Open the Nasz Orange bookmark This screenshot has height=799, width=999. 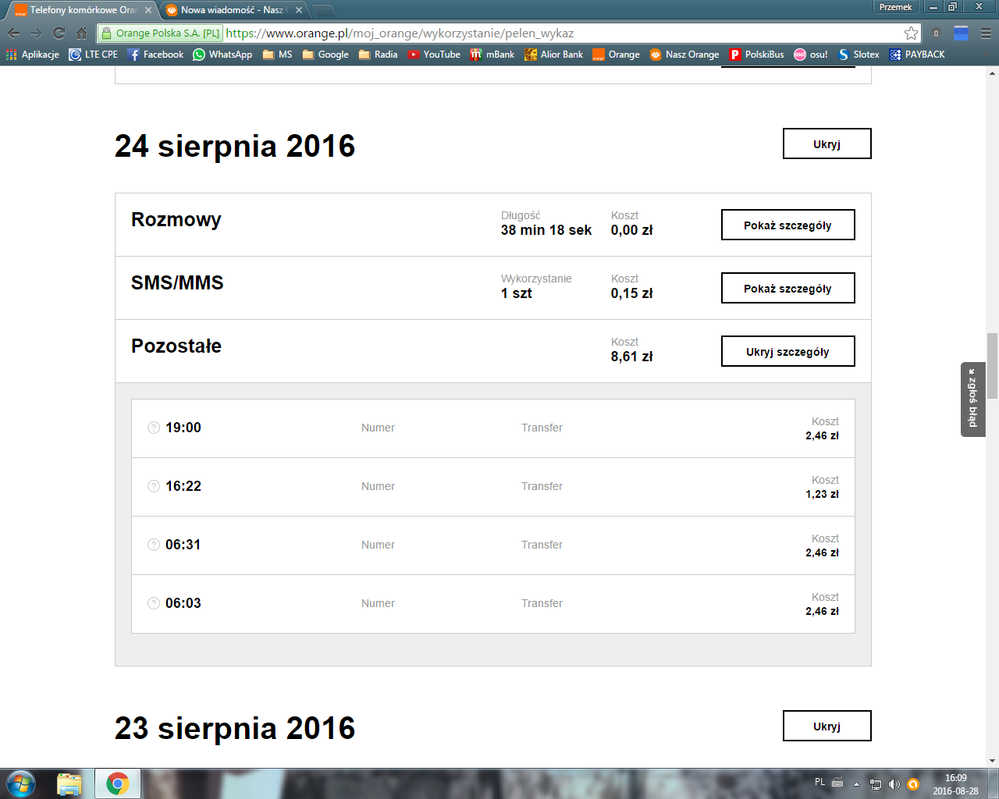tap(684, 55)
